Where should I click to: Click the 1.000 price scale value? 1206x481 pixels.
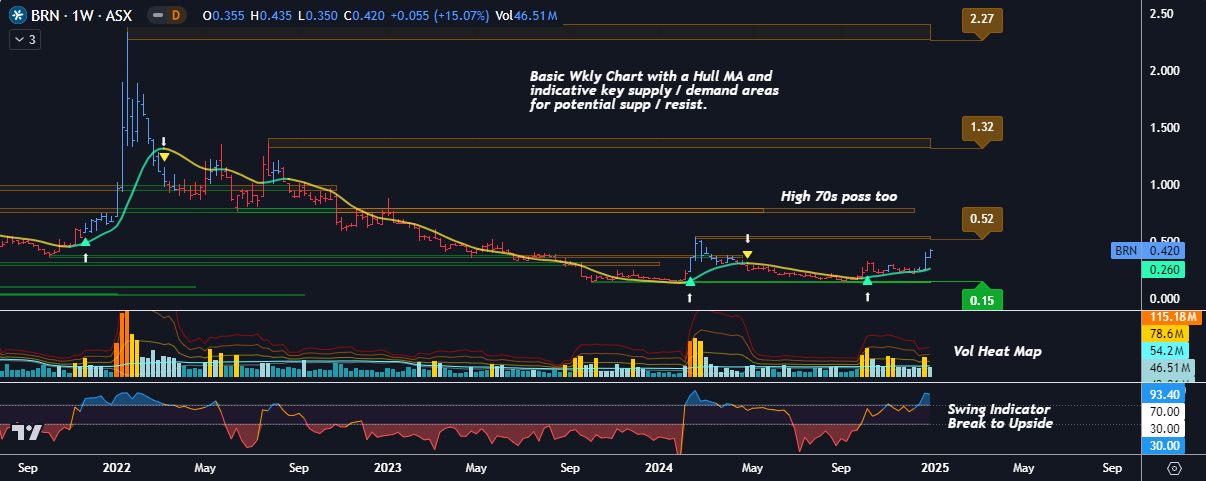point(1163,185)
